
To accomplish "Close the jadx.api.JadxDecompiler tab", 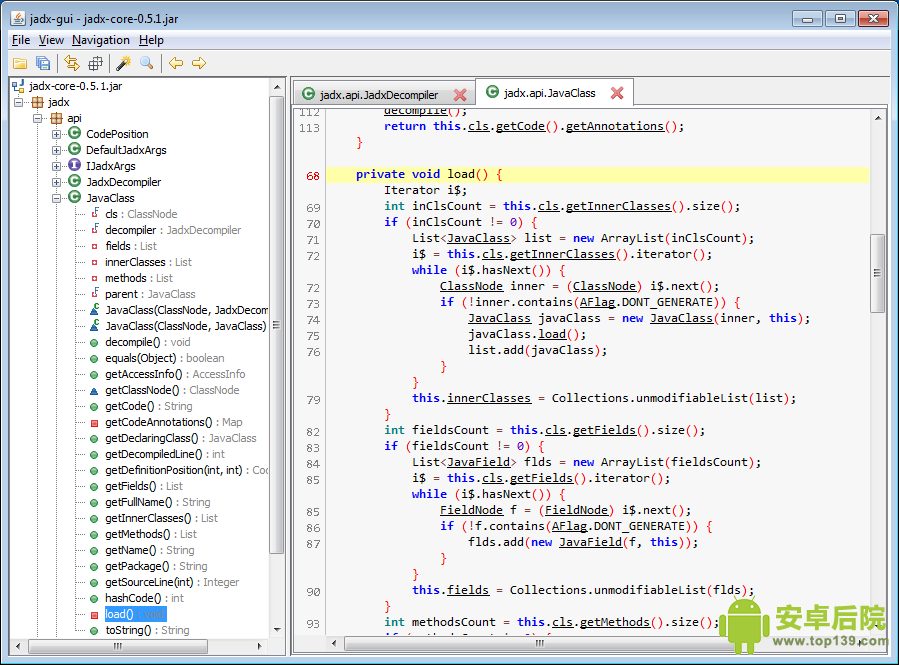I will click(x=460, y=95).
